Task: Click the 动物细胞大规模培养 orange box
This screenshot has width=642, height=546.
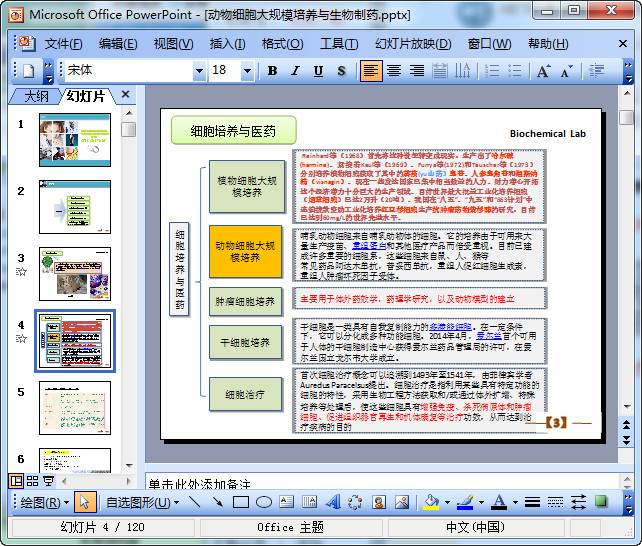Action: pyautogui.click(x=245, y=251)
